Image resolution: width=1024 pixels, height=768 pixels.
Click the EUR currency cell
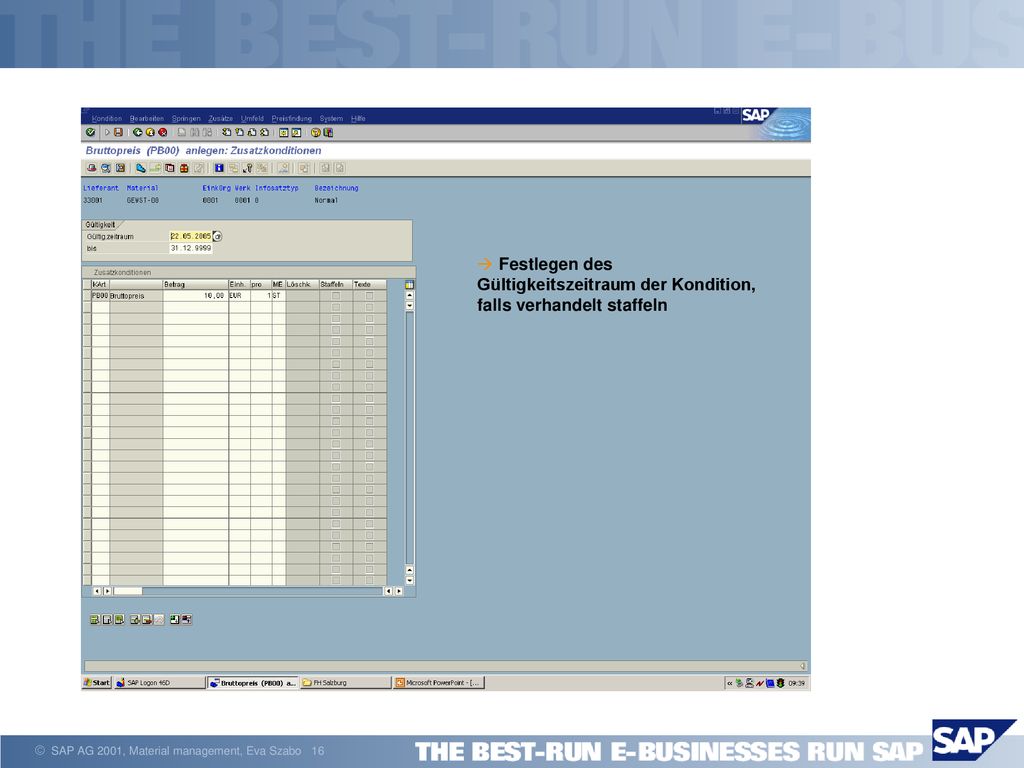(x=239, y=296)
